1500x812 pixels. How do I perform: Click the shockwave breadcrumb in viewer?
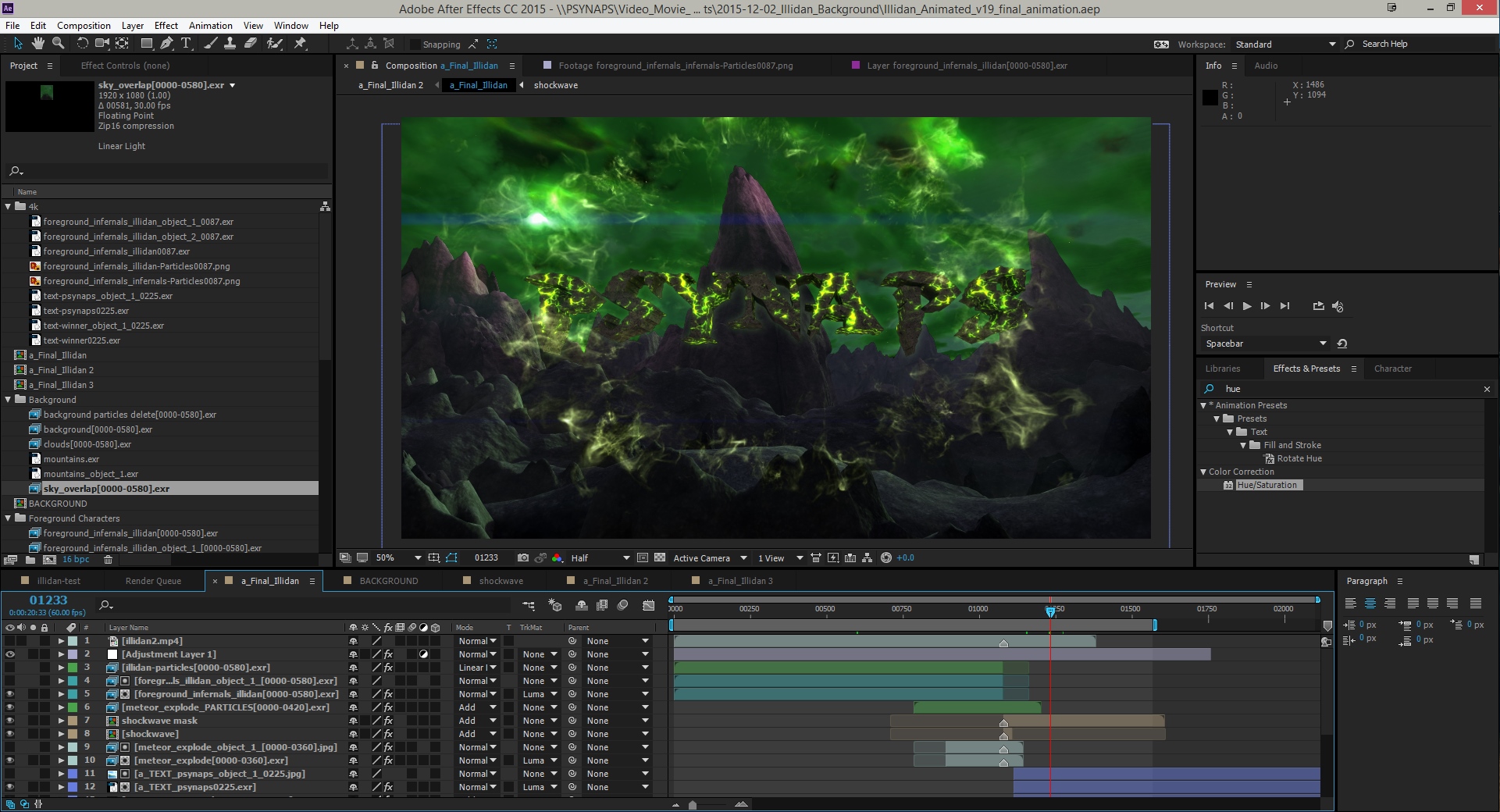(x=556, y=85)
